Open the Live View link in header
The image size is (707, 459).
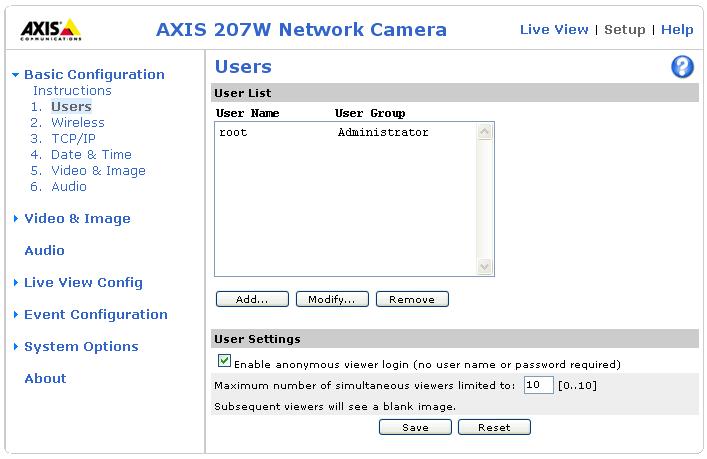pos(554,30)
